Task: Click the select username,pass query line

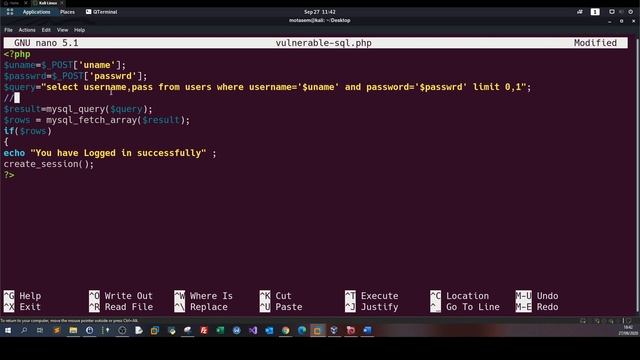Action: point(267,87)
